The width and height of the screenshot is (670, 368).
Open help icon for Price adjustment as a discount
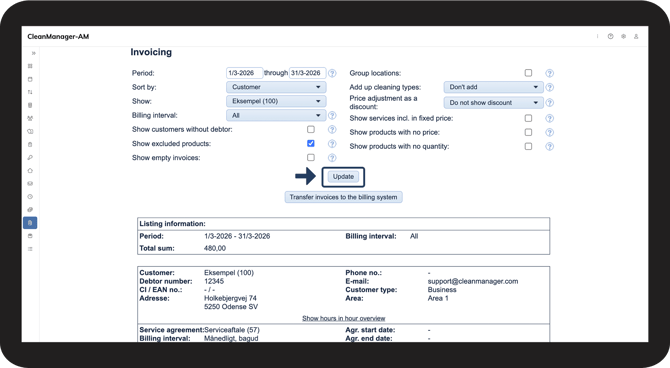550,103
